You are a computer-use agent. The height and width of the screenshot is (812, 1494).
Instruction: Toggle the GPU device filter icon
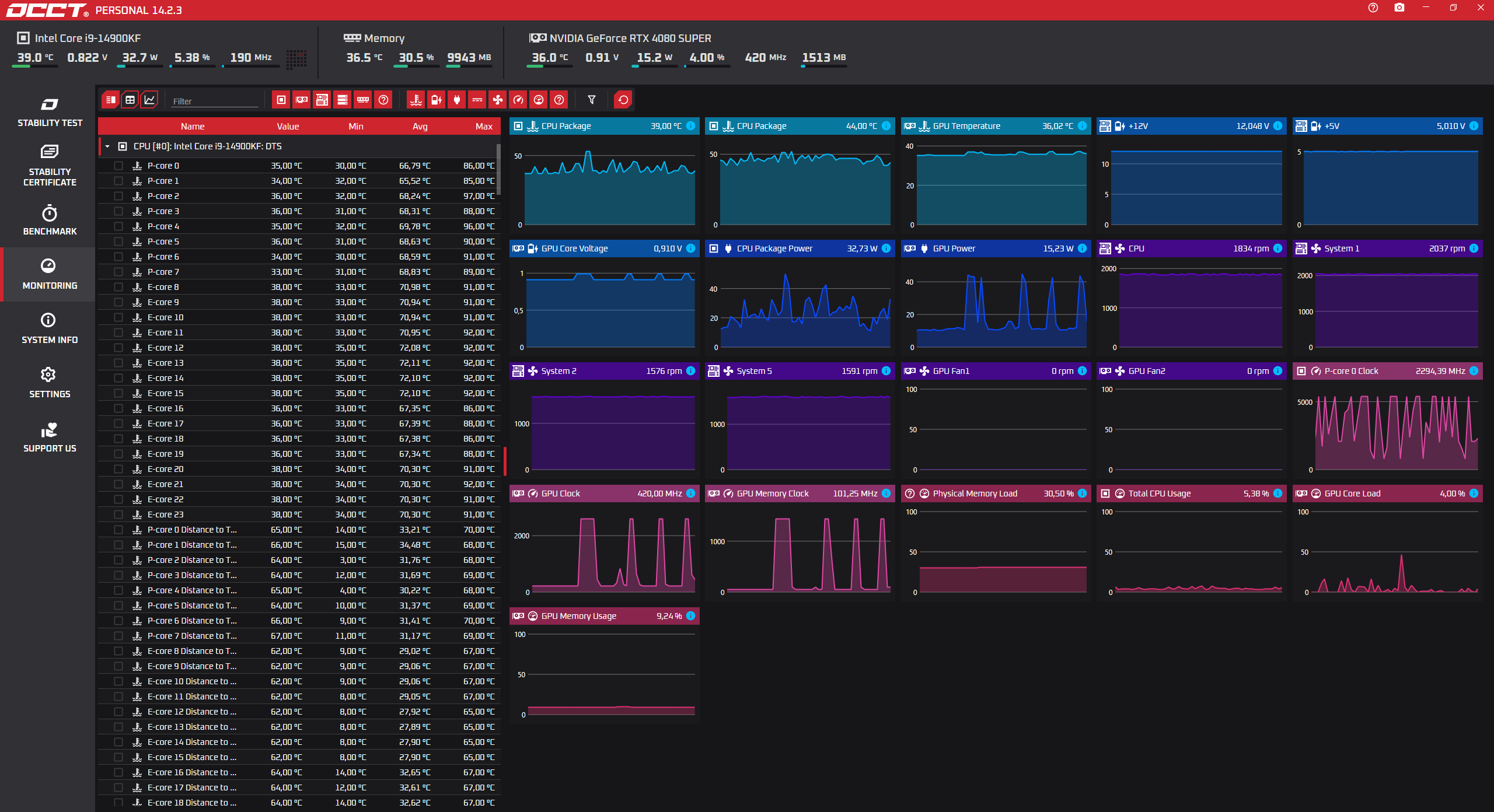click(302, 100)
